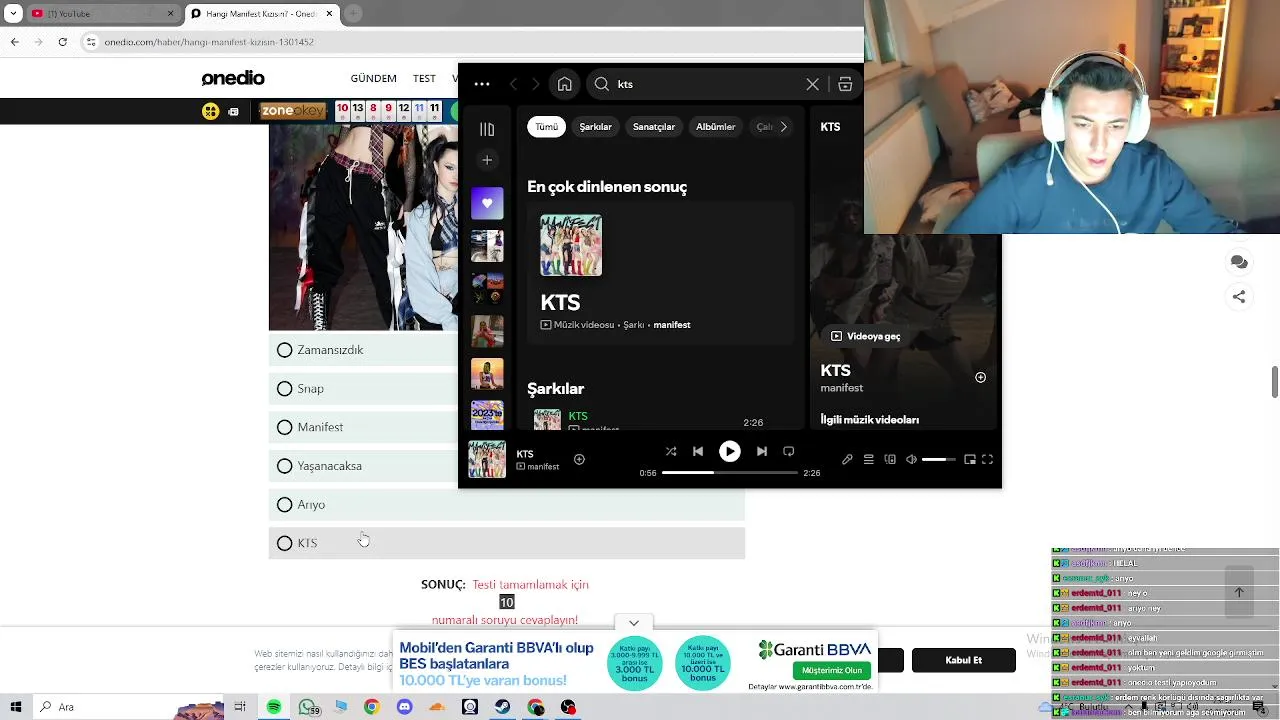The width and height of the screenshot is (1280, 720).
Task: Open the Spotify browse icon beside search
Action: click(x=845, y=85)
